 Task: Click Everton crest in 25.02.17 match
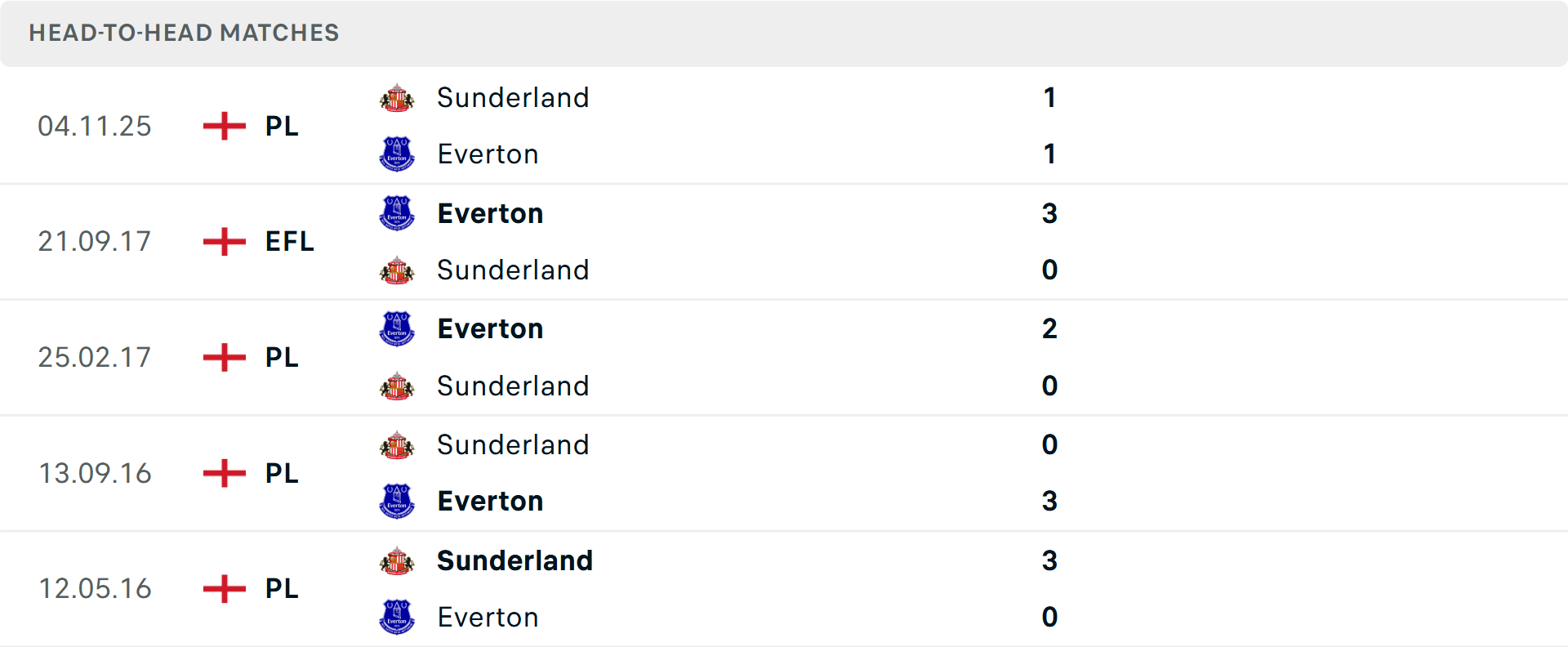[x=397, y=328]
